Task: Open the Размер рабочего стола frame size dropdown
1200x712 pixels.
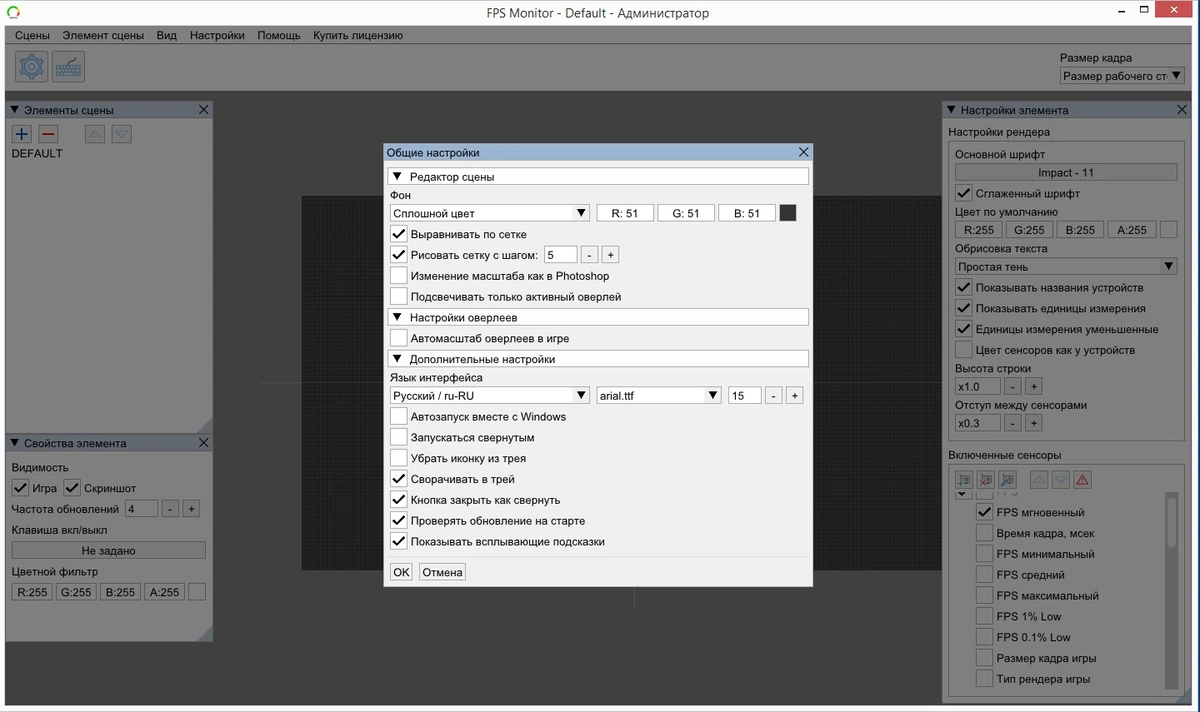Action: click(x=1121, y=76)
